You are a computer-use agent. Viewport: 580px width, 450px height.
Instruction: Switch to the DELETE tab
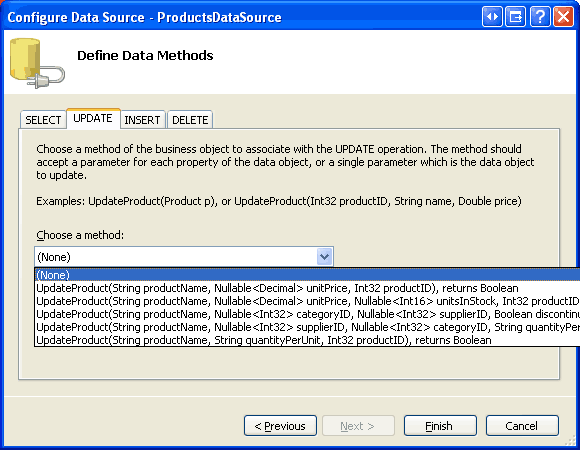coord(190,120)
